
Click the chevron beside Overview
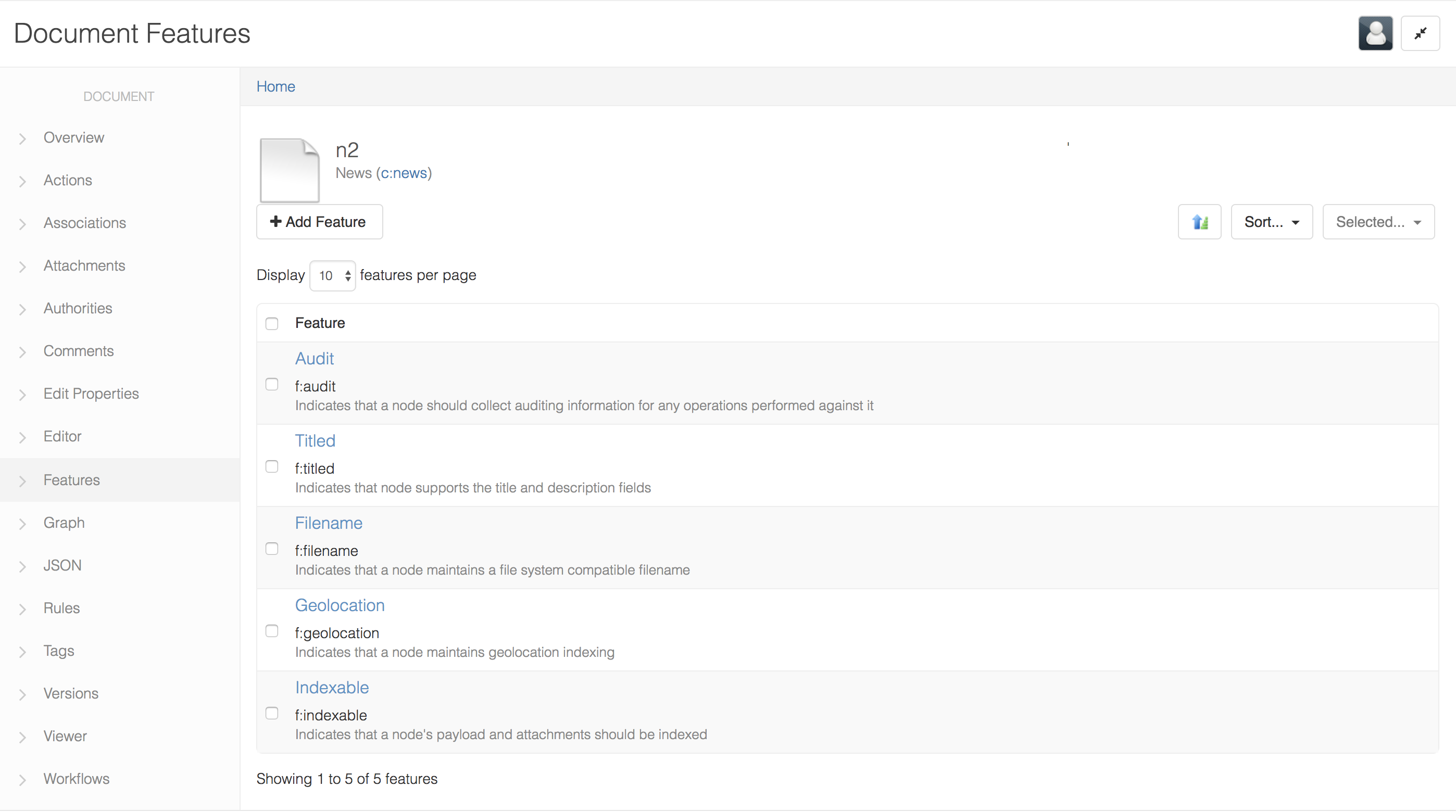click(x=22, y=138)
